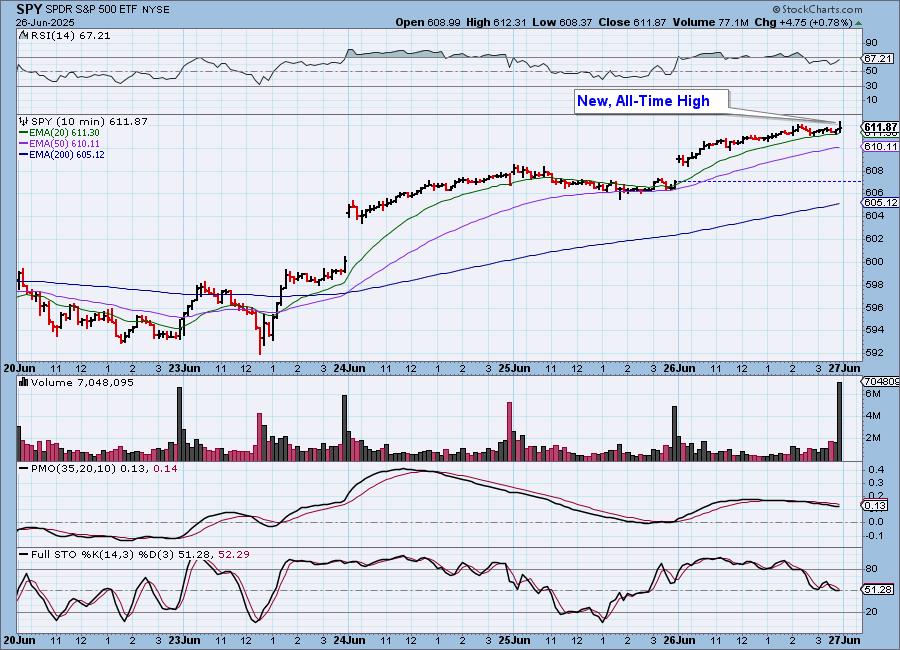This screenshot has height=650, width=900.
Task: Click the -0.1 level on the PMO axis
Action: pos(875,536)
